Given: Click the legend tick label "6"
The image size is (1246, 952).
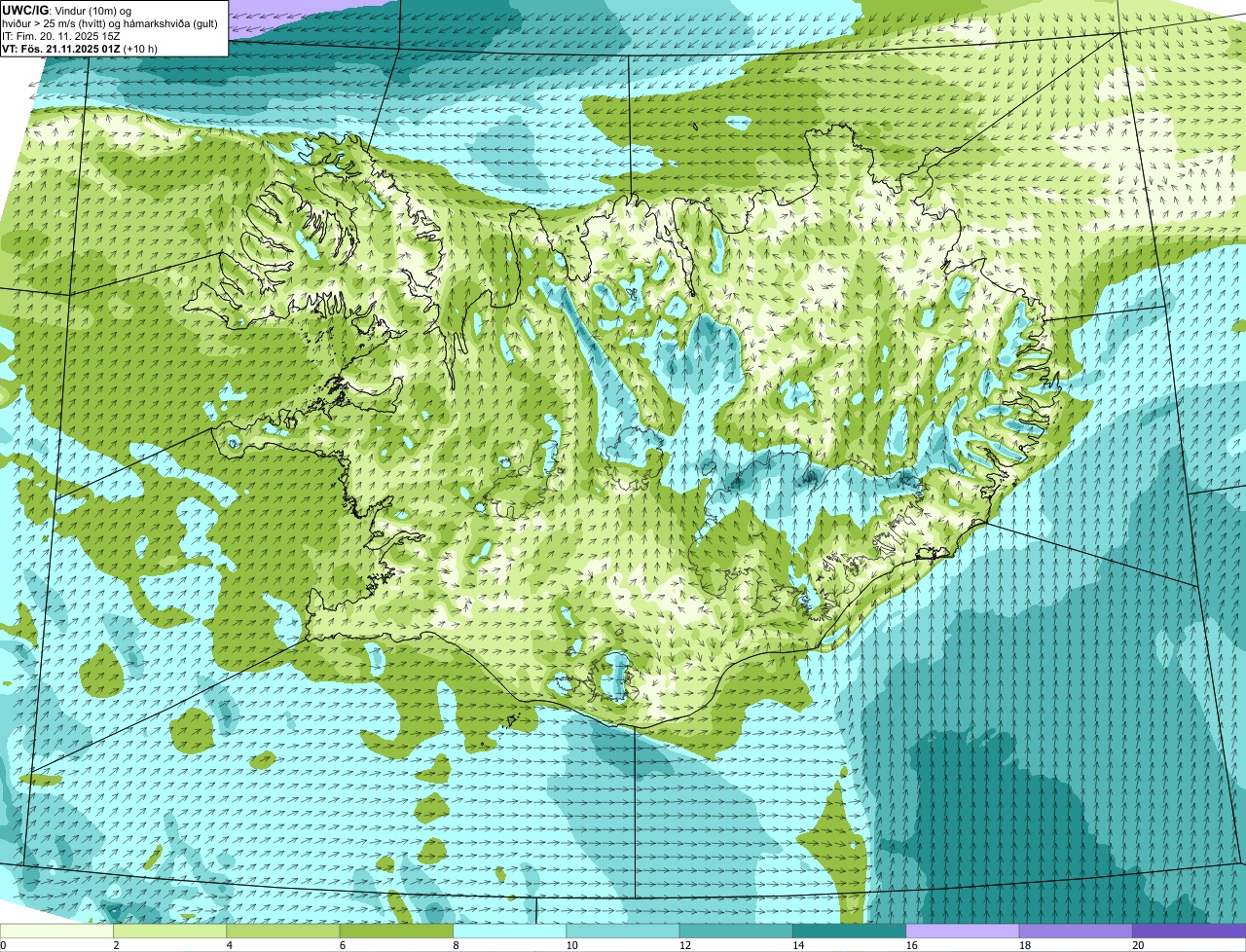Looking at the screenshot, I should click(x=342, y=945).
